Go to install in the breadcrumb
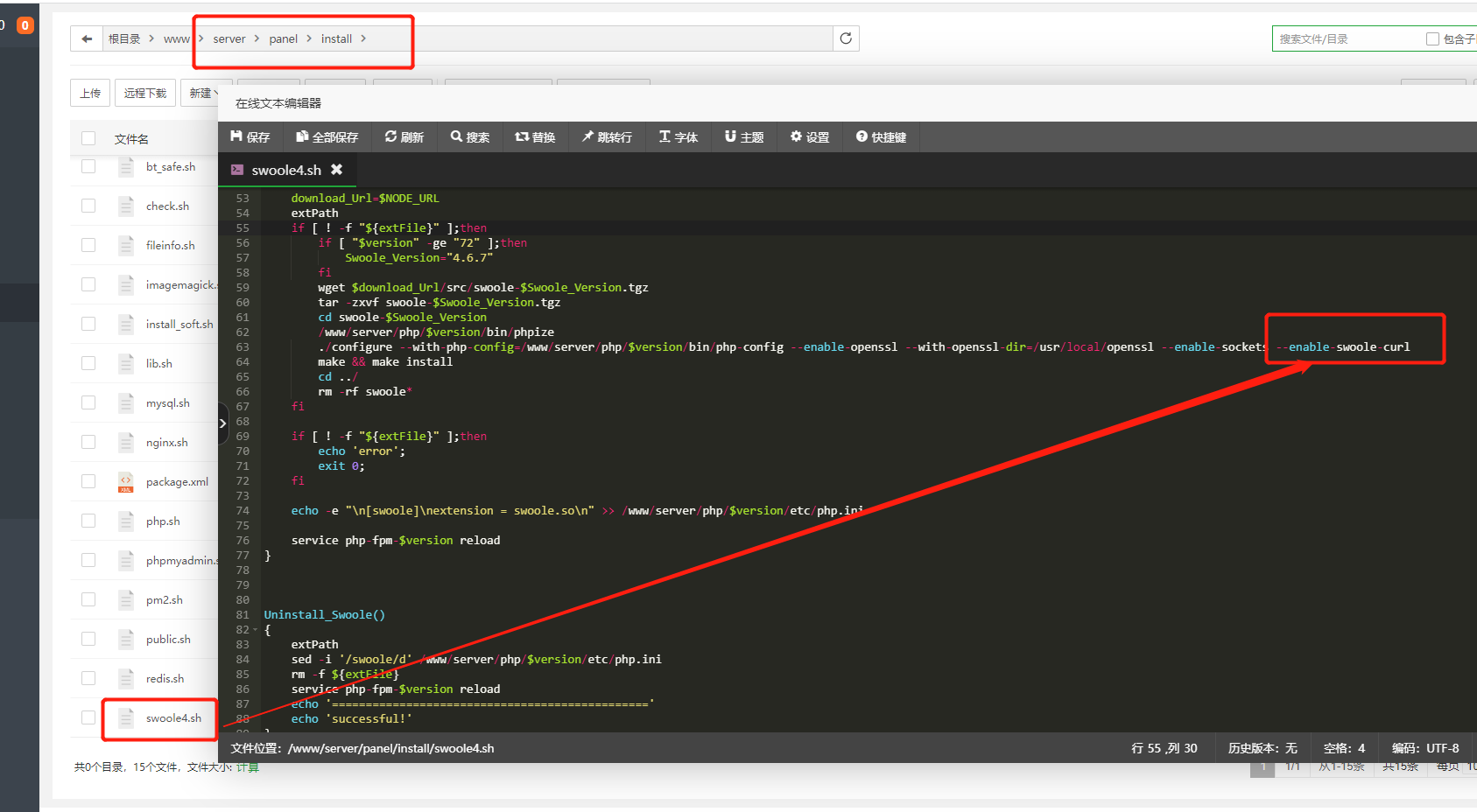Image resolution: width=1477 pixels, height=812 pixels. [x=336, y=38]
